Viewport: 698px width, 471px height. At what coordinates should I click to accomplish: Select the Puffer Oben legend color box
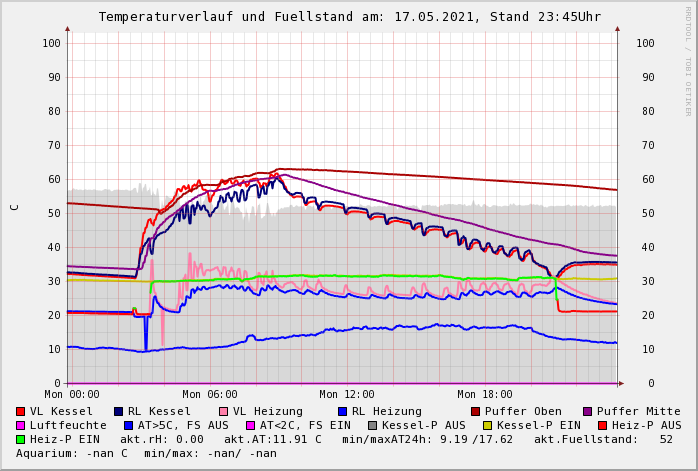coord(475,411)
